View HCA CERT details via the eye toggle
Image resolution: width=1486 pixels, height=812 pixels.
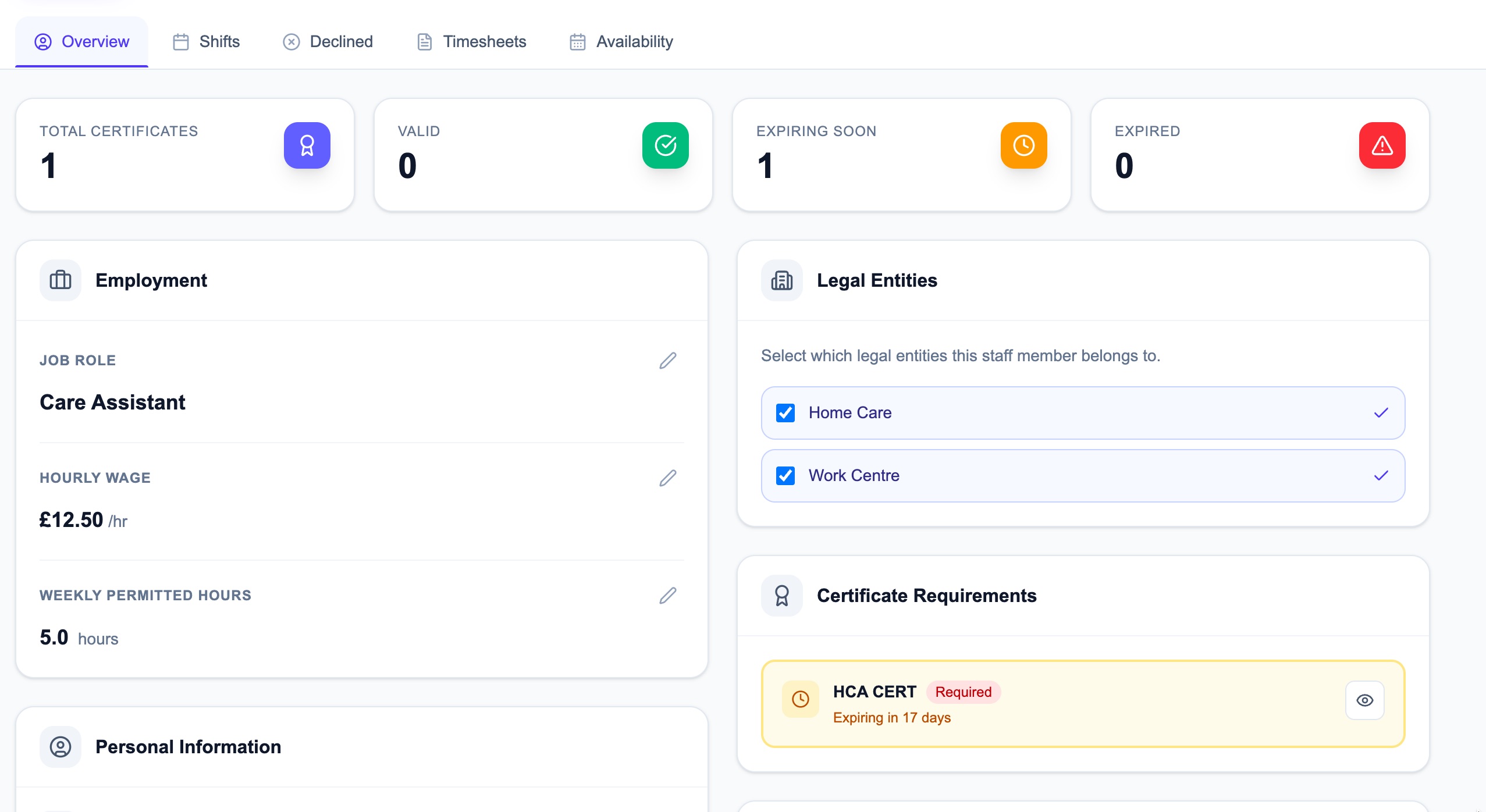pos(1364,700)
